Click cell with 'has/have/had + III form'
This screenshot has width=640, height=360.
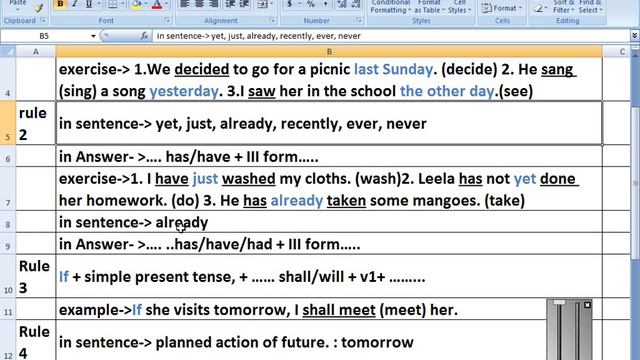click(x=329, y=244)
